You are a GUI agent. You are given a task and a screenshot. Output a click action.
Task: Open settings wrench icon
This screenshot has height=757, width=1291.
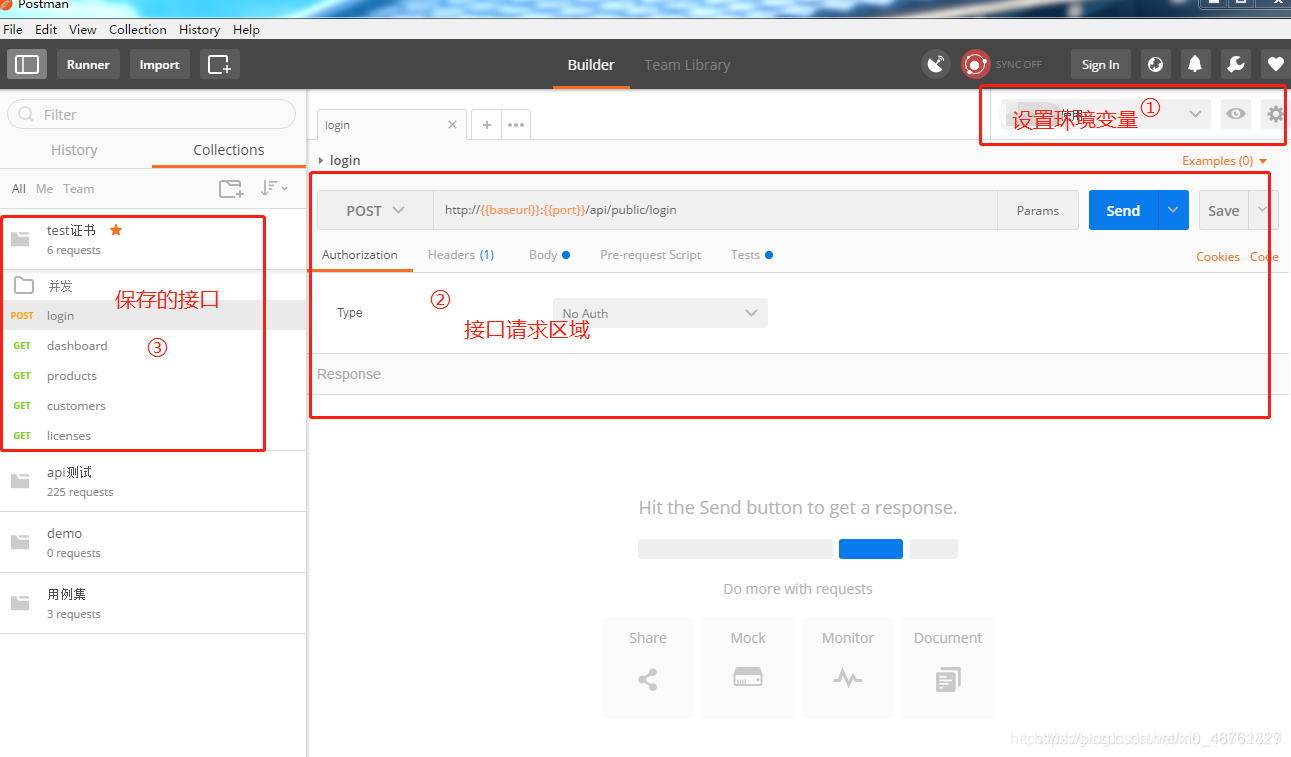tap(1235, 65)
